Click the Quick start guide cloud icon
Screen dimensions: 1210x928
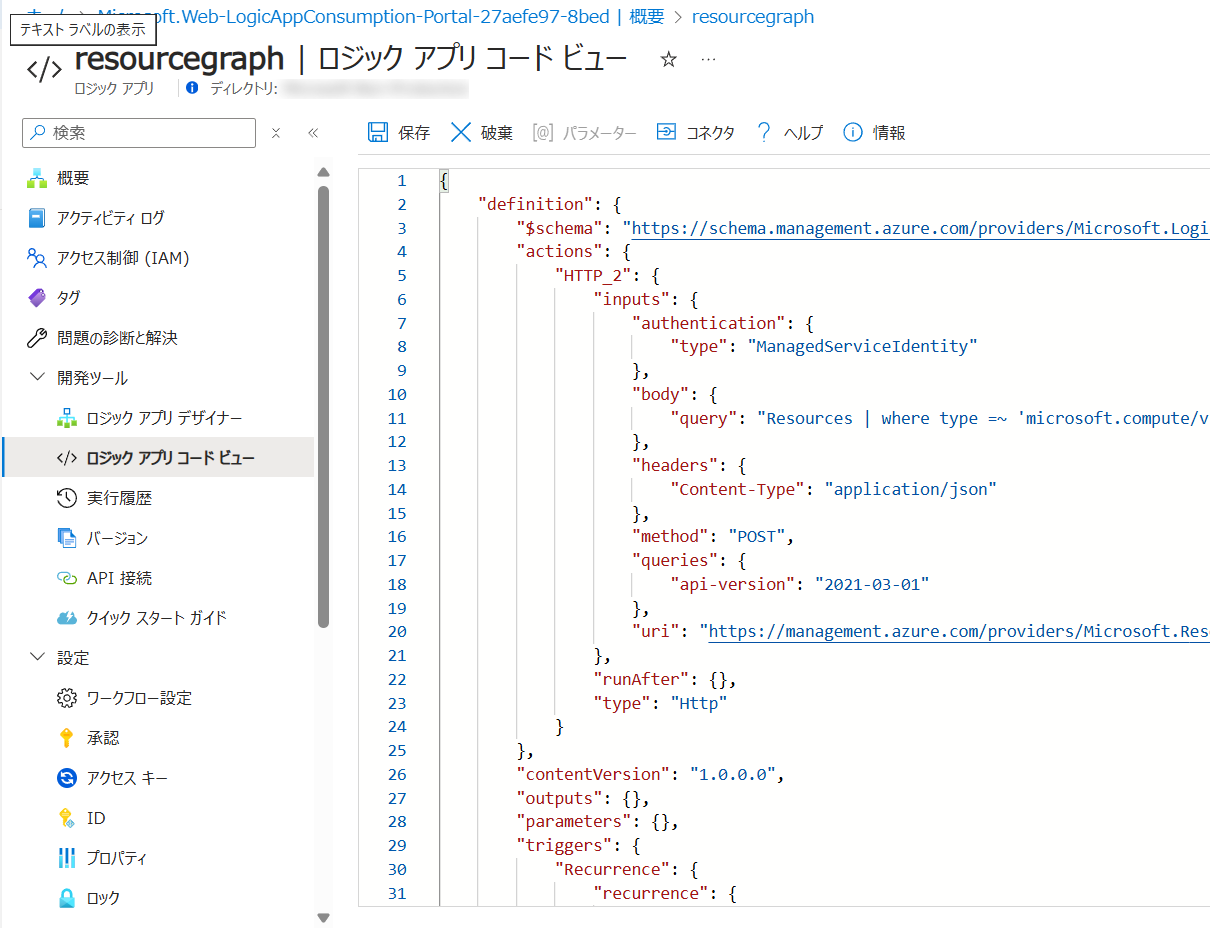67,618
